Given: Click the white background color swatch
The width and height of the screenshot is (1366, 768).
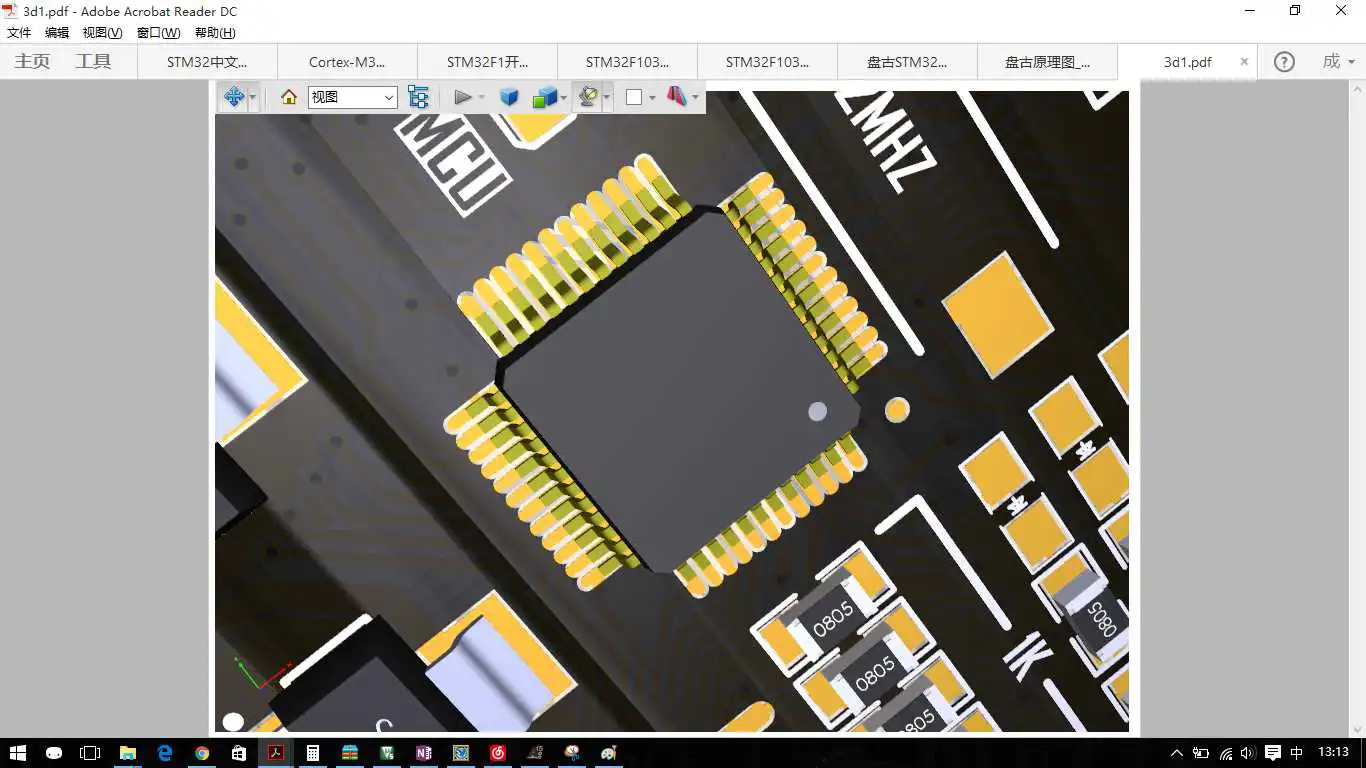Looking at the screenshot, I should tap(634, 97).
